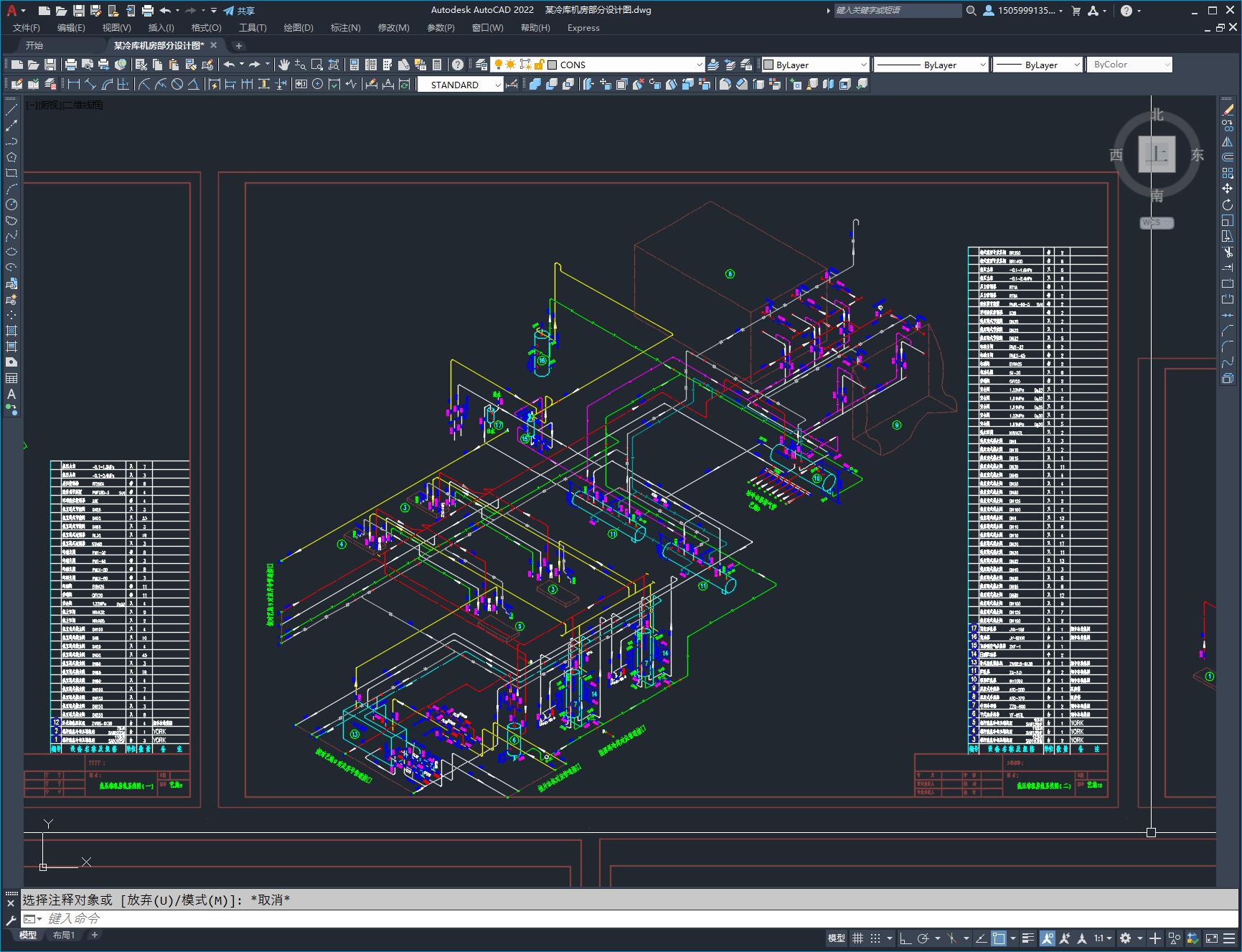The width and height of the screenshot is (1242, 952).
Task: Select the Erase tool in modify toolbar
Action: point(1228,110)
